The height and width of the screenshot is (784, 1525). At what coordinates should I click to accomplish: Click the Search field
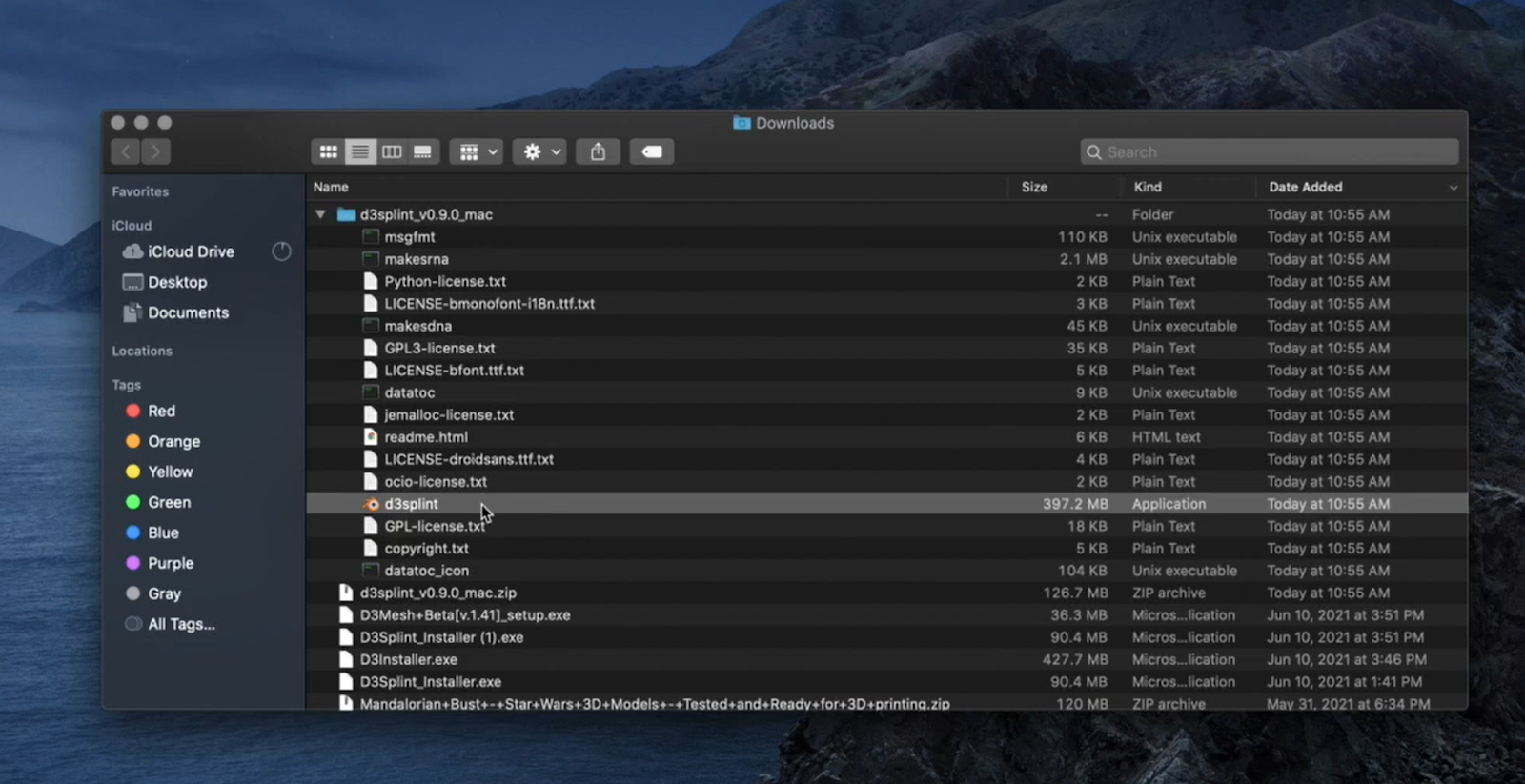click(x=1270, y=151)
